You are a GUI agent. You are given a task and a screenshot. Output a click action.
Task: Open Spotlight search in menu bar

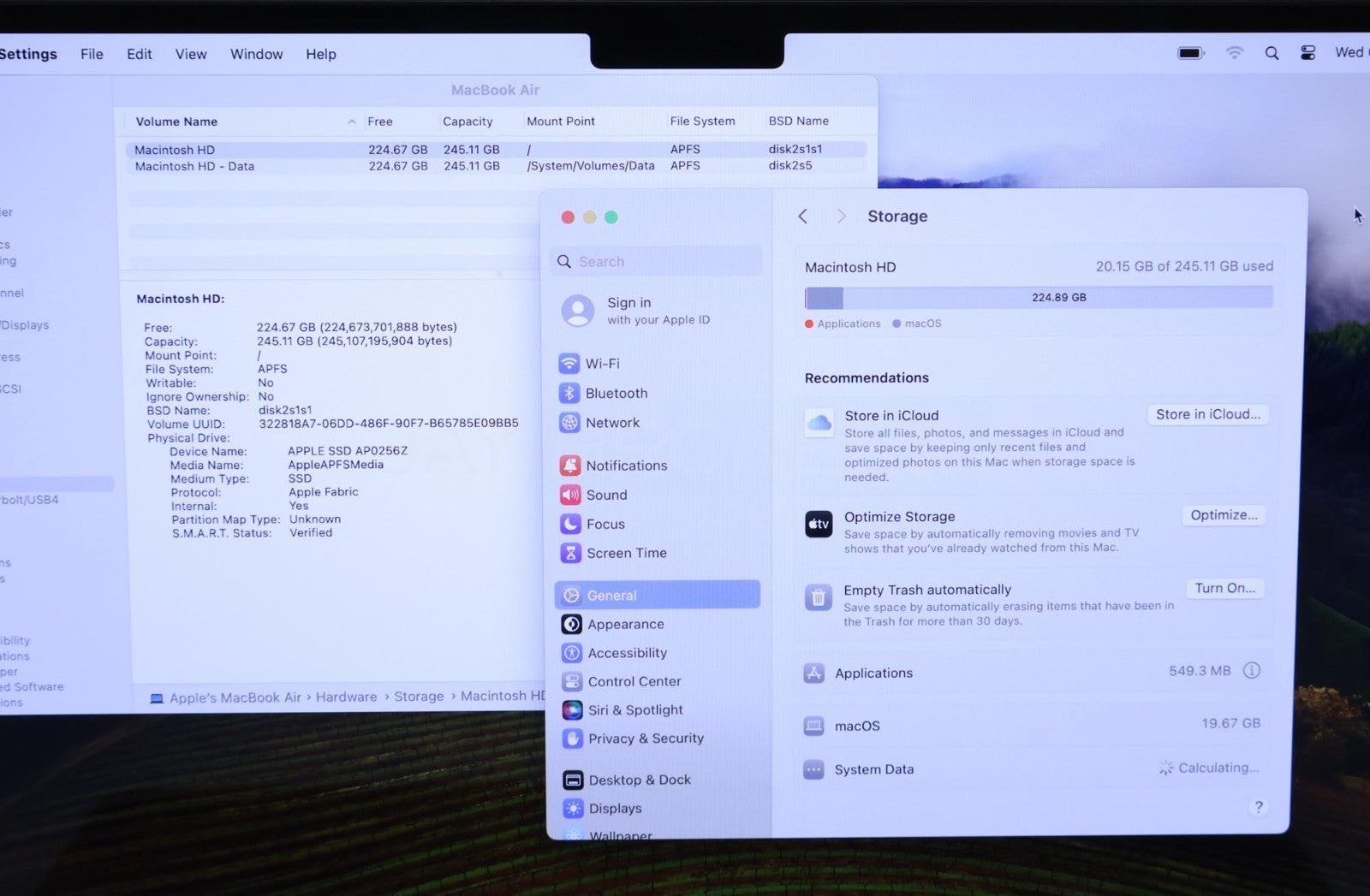pyautogui.click(x=1272, y=53)
